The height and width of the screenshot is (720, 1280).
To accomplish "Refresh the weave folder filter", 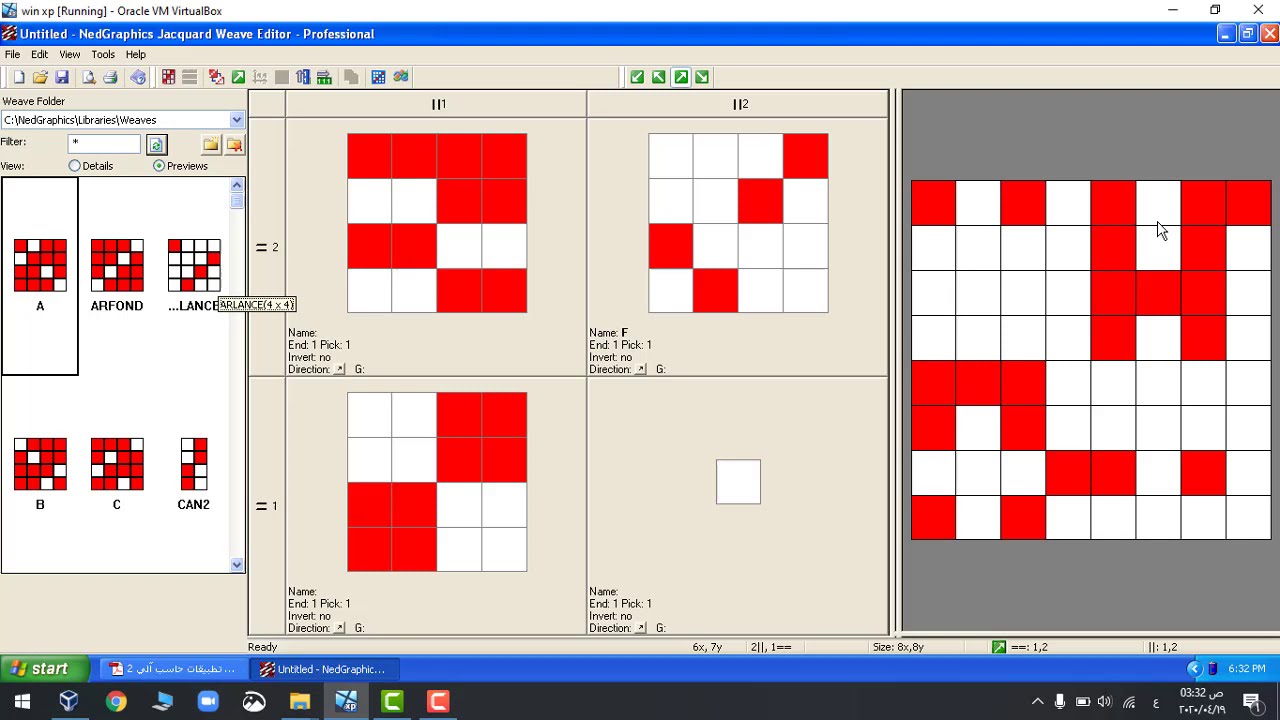I will coord(156,145).
